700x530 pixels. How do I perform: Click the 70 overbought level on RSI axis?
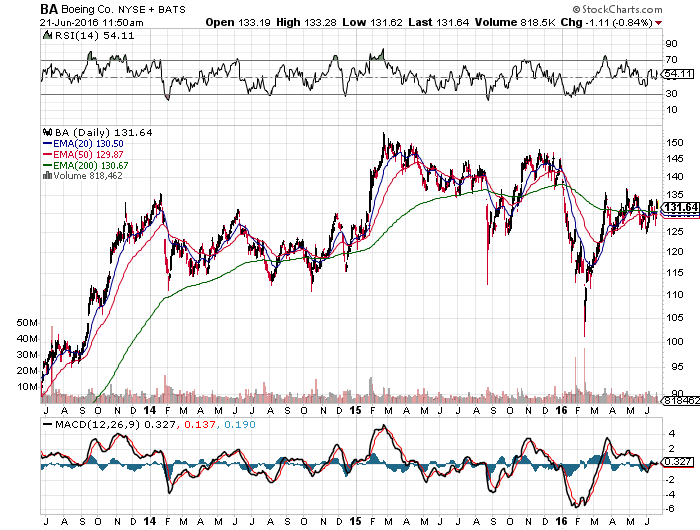coord(671,59)
